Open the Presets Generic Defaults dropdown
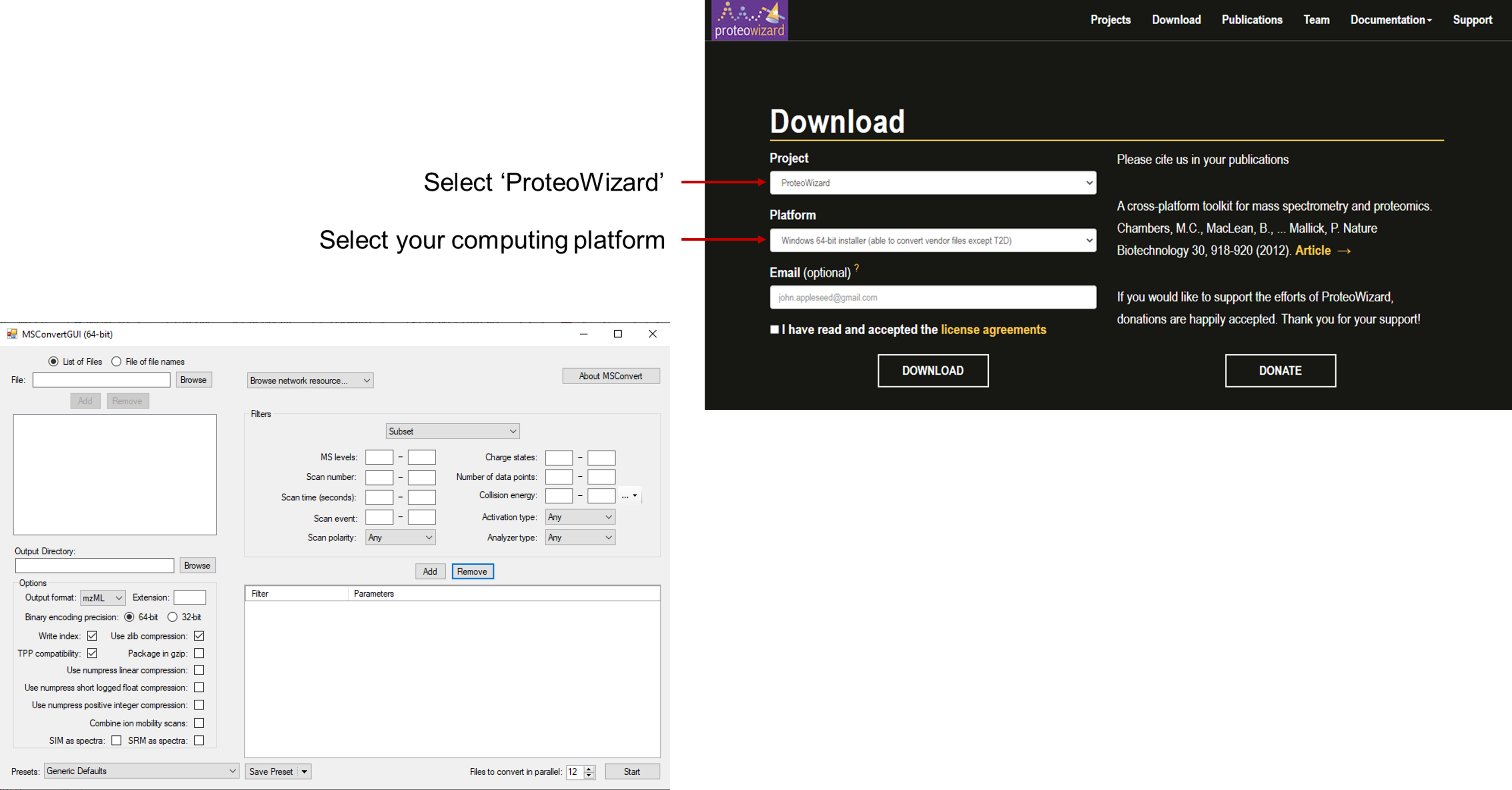The width and height of the screenshot is (1512, 790). (x=141, y=771)
